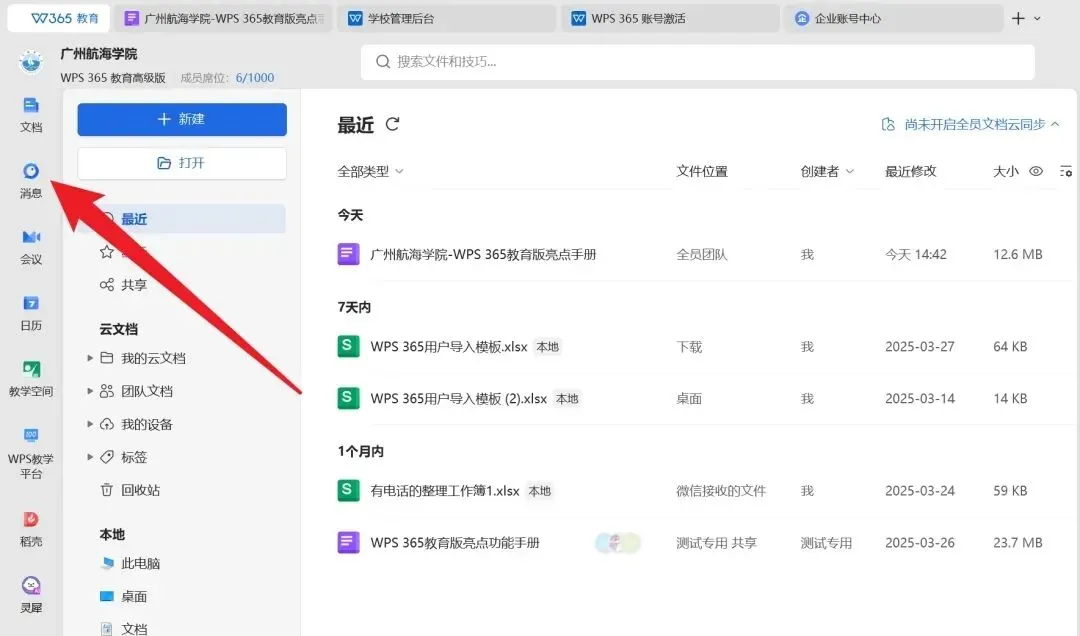This screenshot has height=636, width=1080.
Task: Switch to the 学校管理后台 tab
Action: coord(446,19)
